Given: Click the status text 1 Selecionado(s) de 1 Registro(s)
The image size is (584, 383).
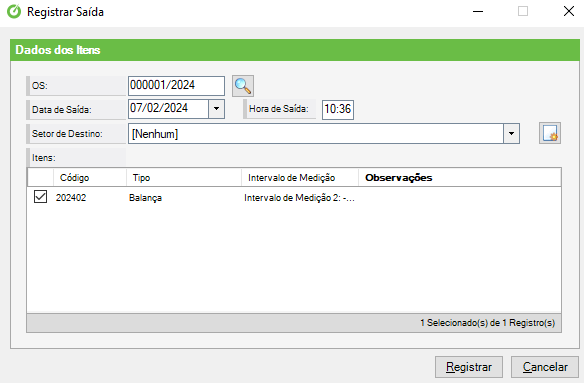Looking at the screenshot, I should [488, 323].
